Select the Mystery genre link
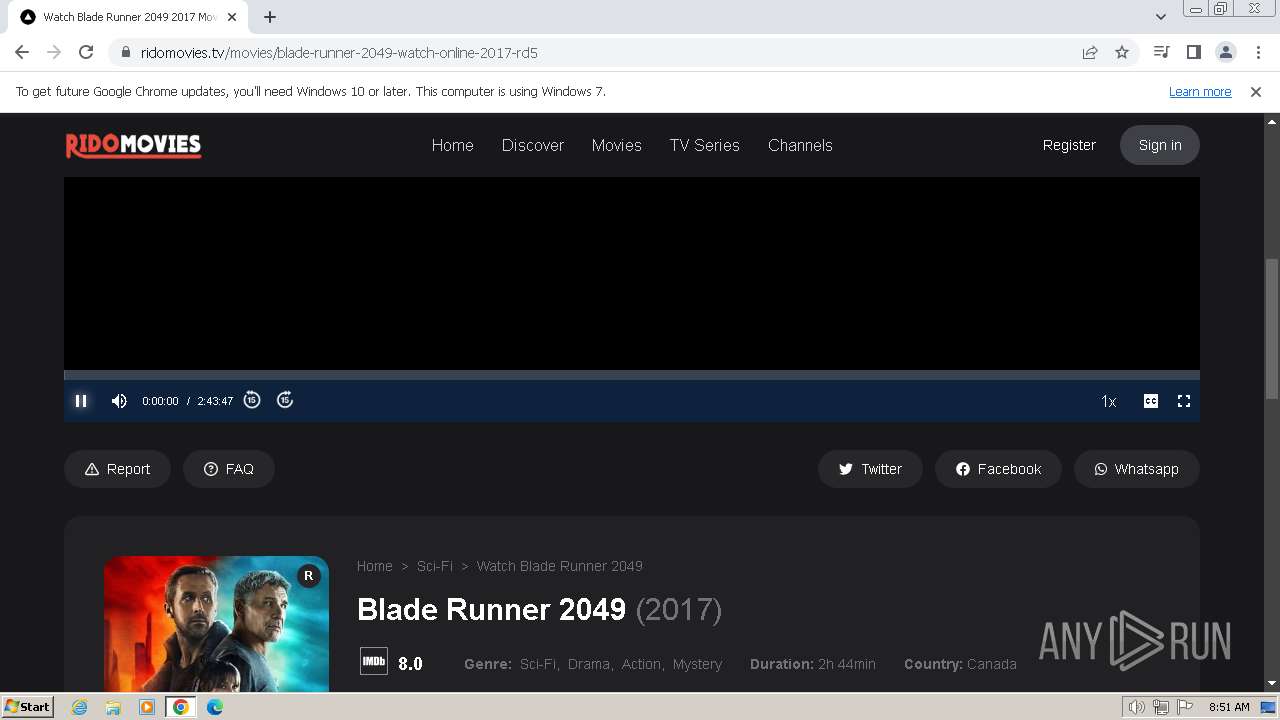 (697, 664)
